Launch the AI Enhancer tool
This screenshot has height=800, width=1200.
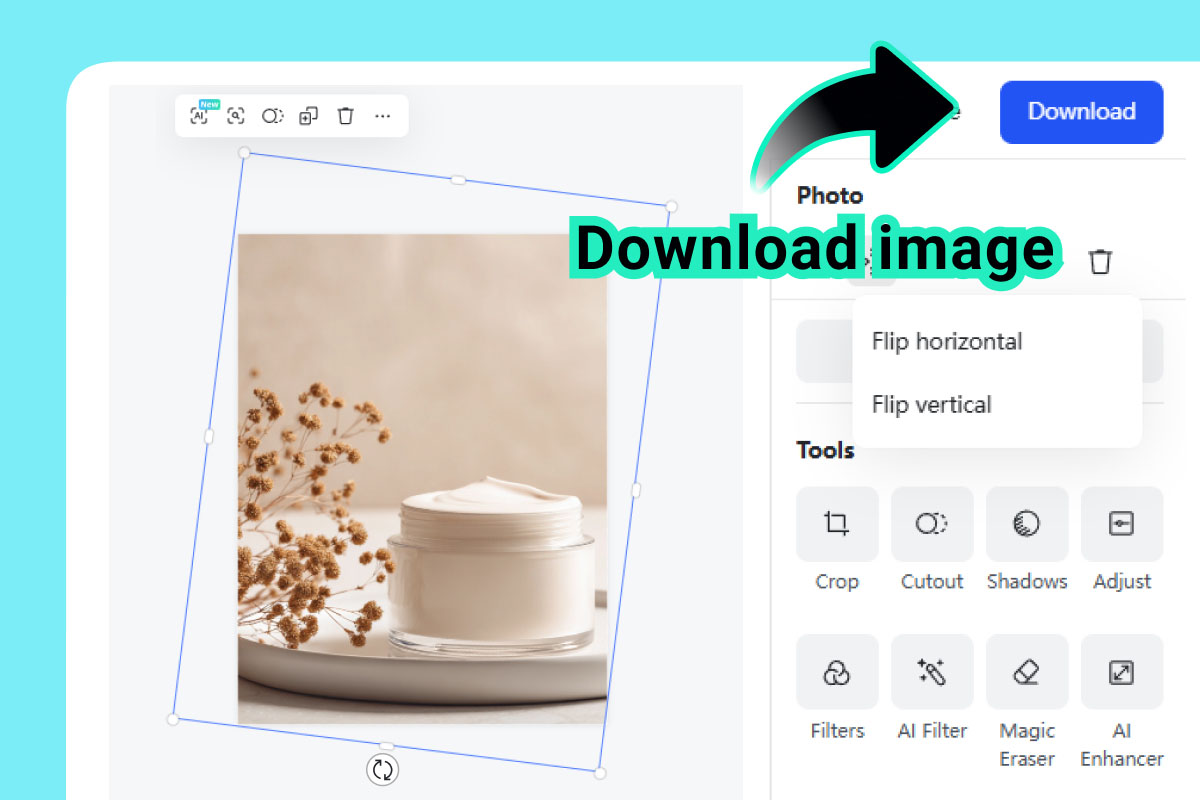click(x=1122, y=672)
